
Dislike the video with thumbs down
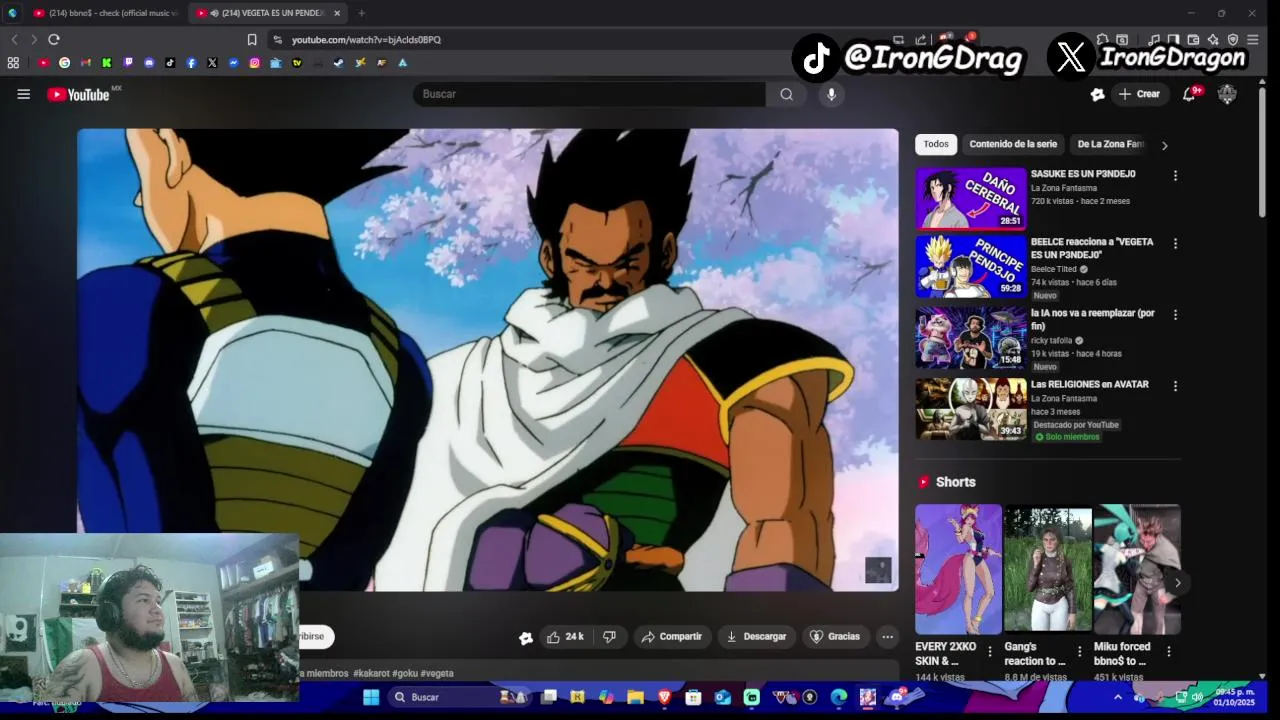(x=609, y=636)
